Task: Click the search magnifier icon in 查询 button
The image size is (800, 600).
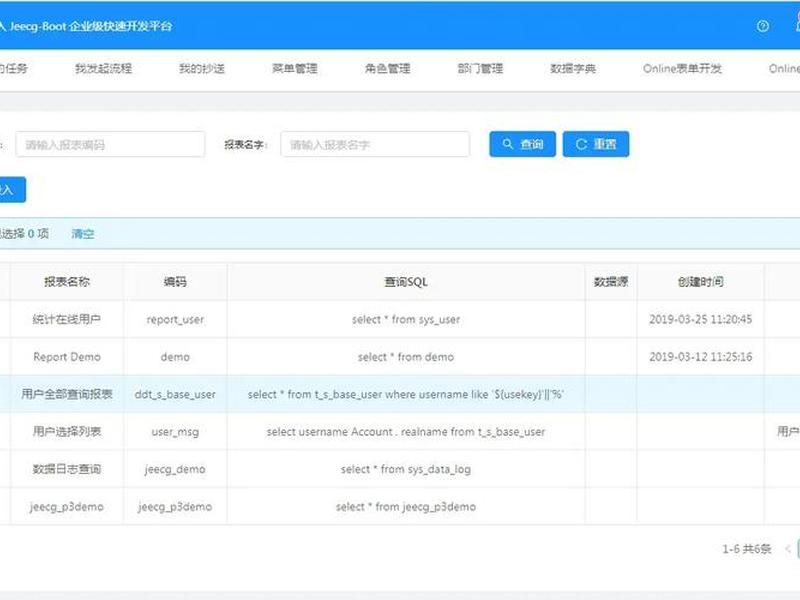Action: coord(507,144)
